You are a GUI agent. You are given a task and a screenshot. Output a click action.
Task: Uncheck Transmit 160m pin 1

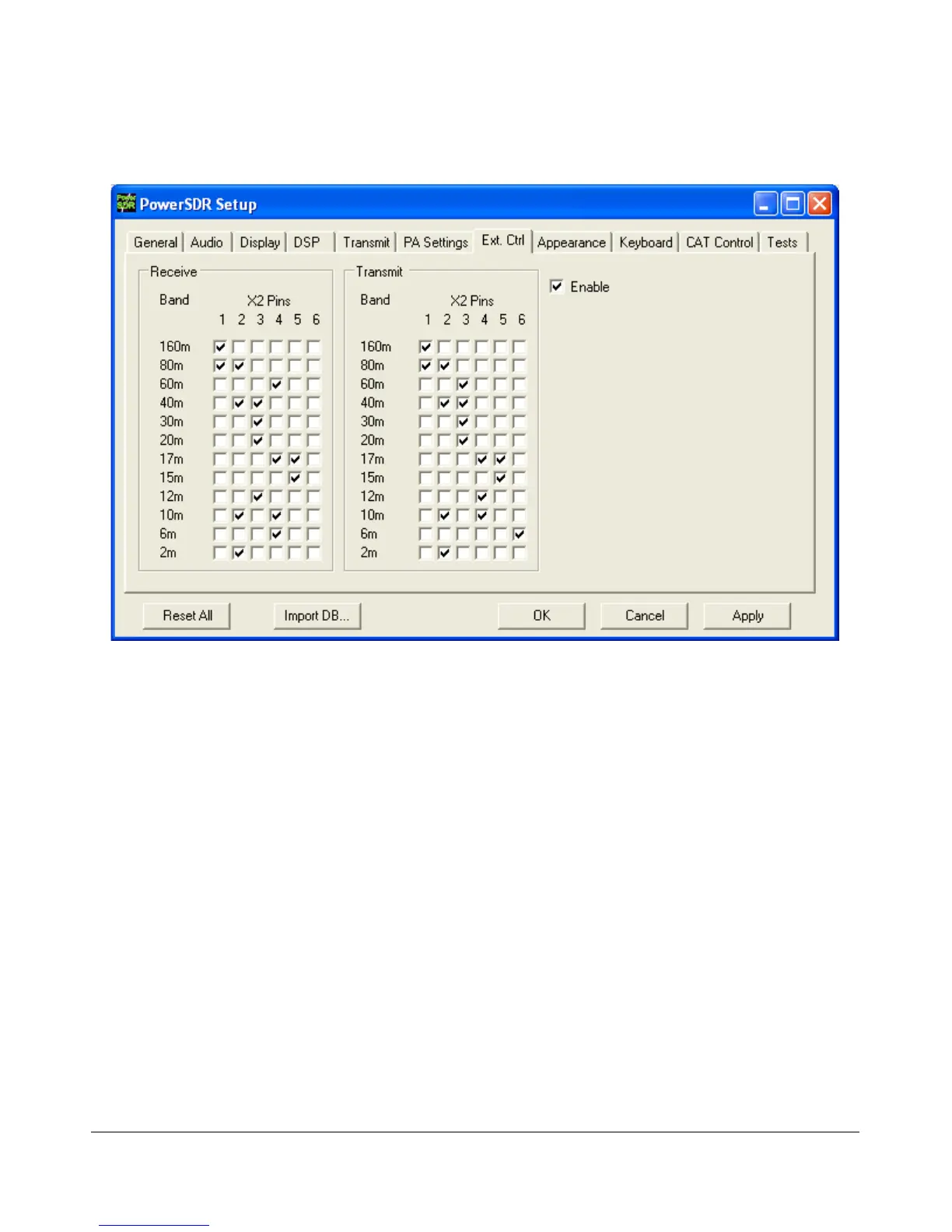tap(425, 347)
